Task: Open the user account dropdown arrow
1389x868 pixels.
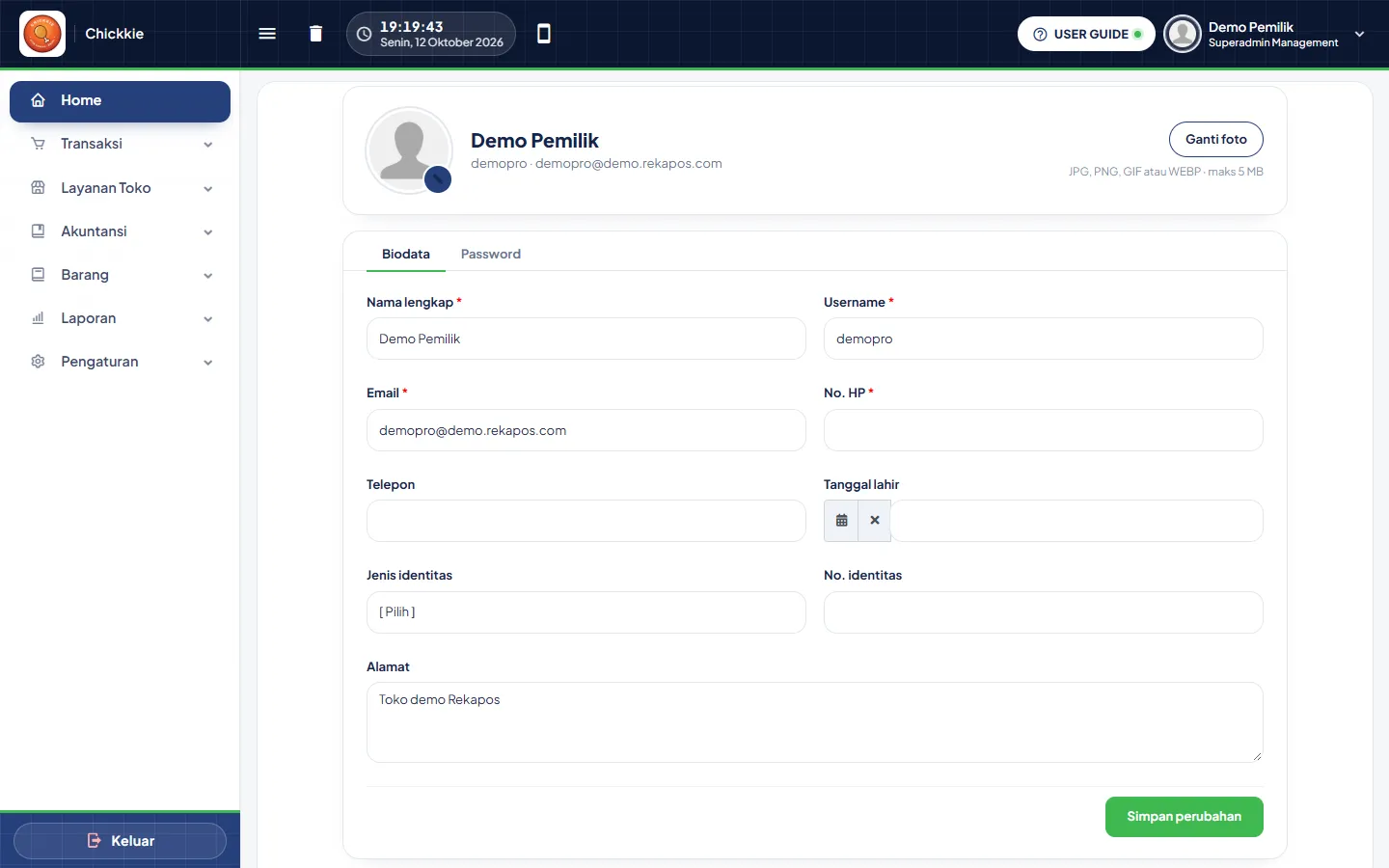Action: 1359,34
